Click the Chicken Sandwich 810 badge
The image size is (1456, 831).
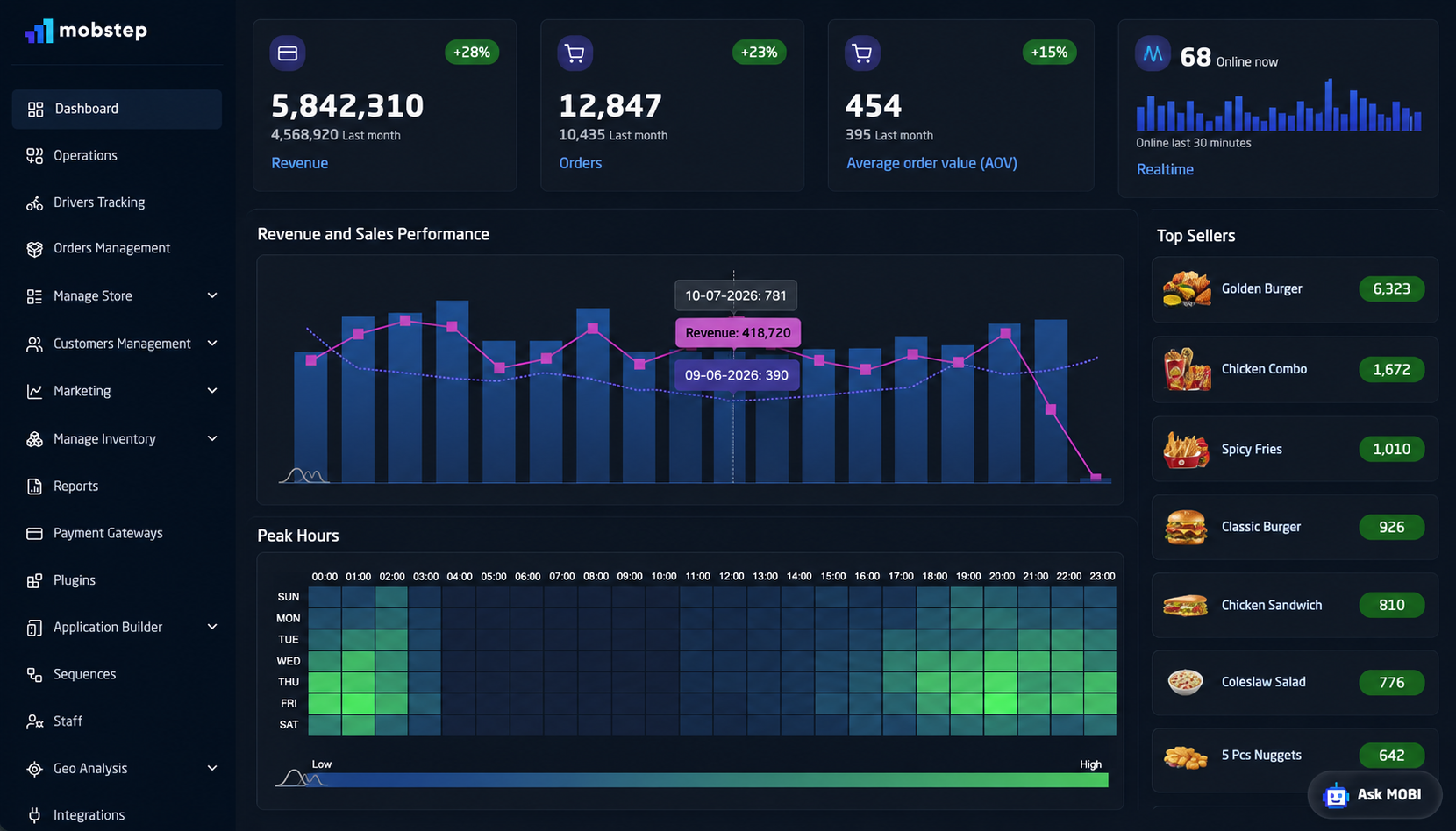(1392, 606)
